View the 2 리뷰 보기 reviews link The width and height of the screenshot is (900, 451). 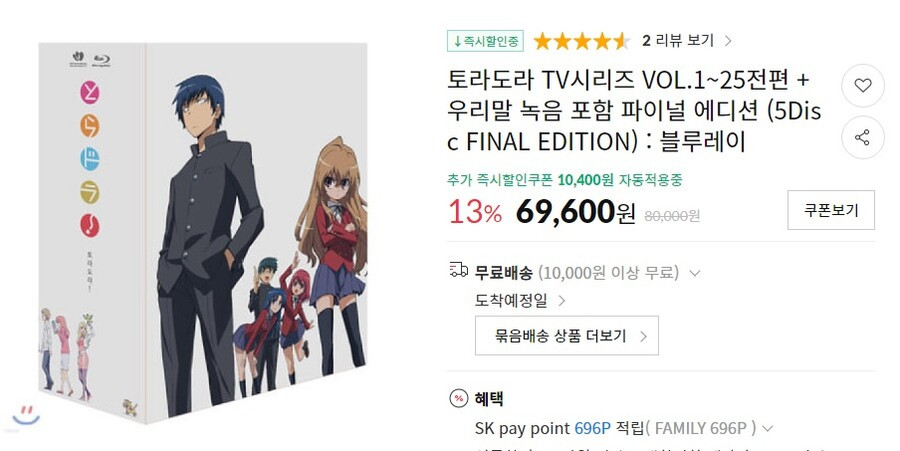(677, 41)
